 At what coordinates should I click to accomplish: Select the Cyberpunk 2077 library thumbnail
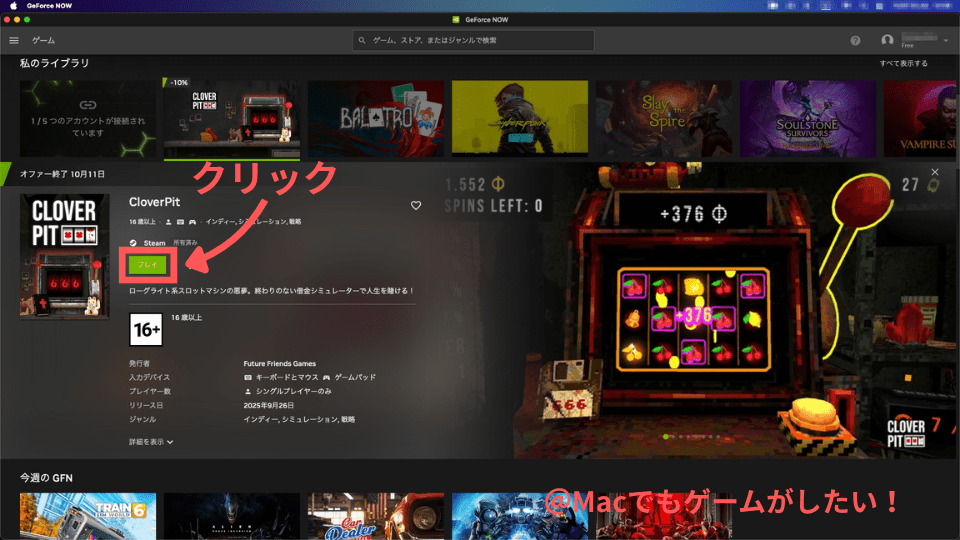tap(519, 118)
